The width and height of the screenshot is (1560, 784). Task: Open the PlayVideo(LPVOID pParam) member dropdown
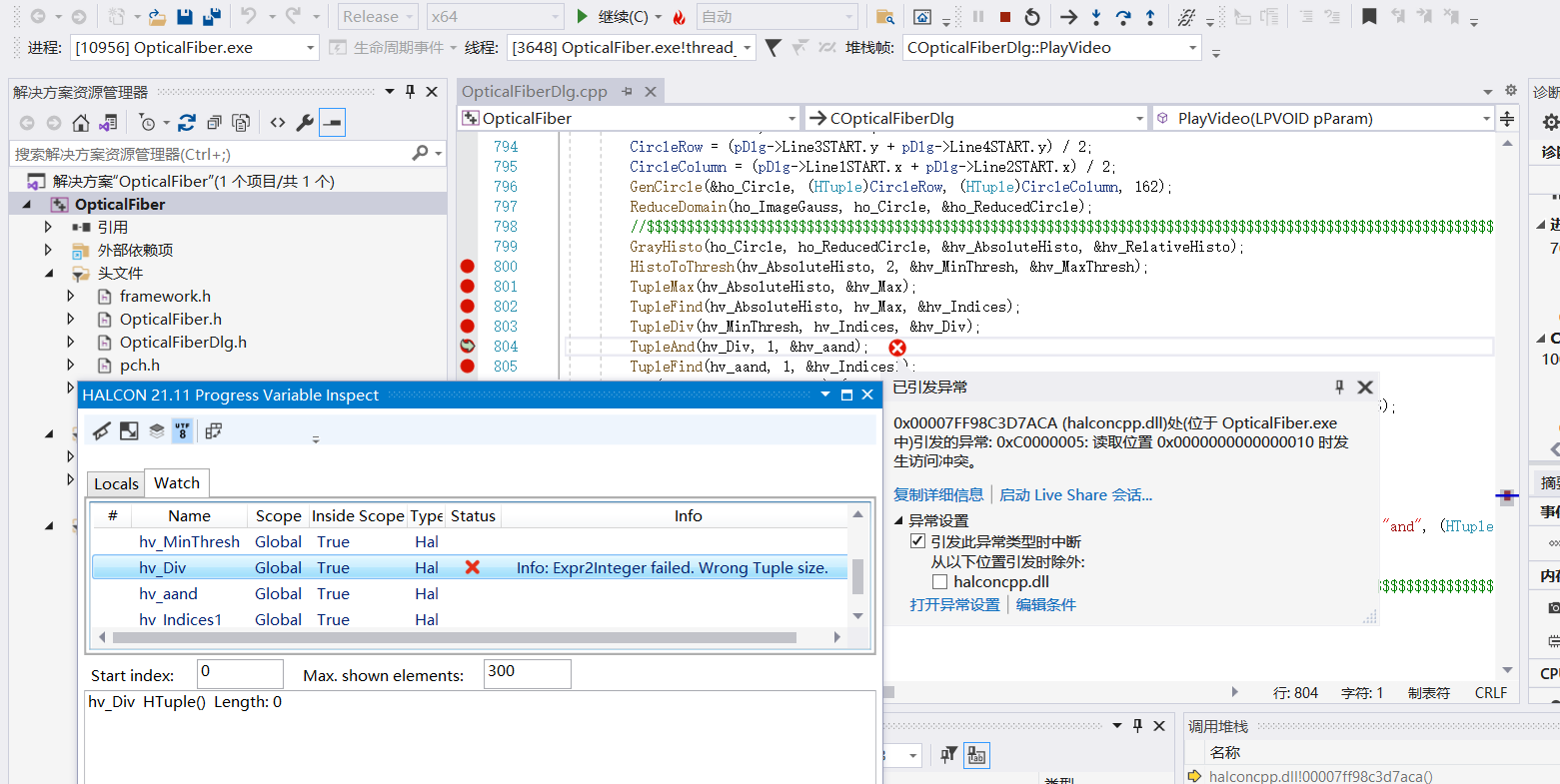[x=1323, y=118]
